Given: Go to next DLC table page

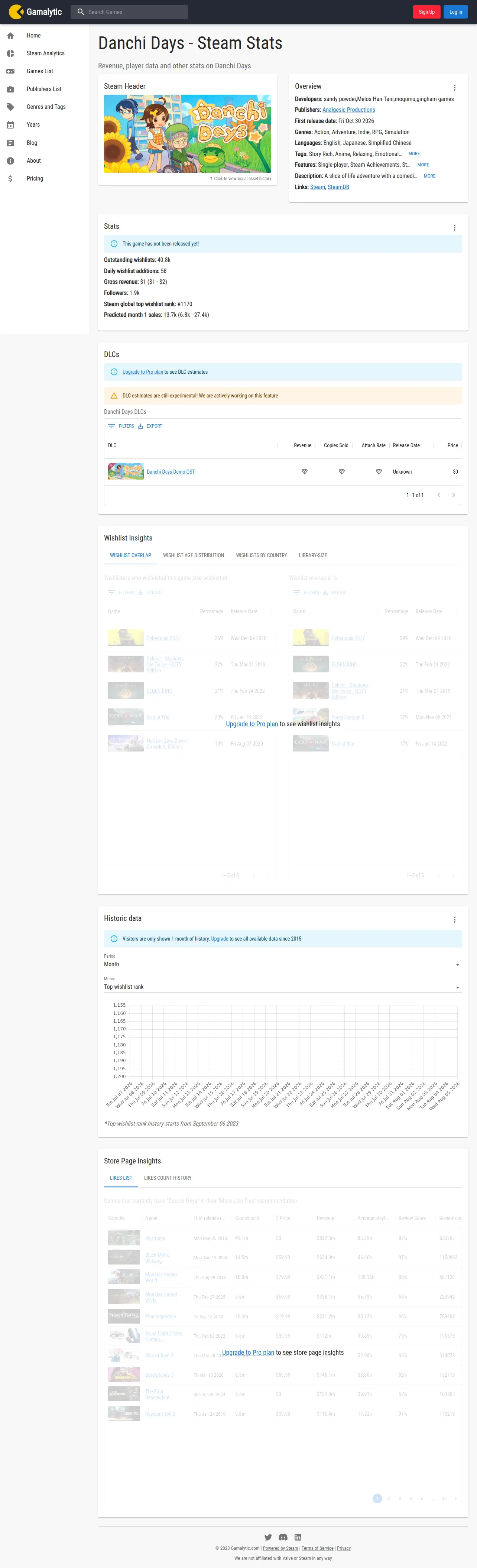Looking at the screenshot, I should click(x=453, y=495).
